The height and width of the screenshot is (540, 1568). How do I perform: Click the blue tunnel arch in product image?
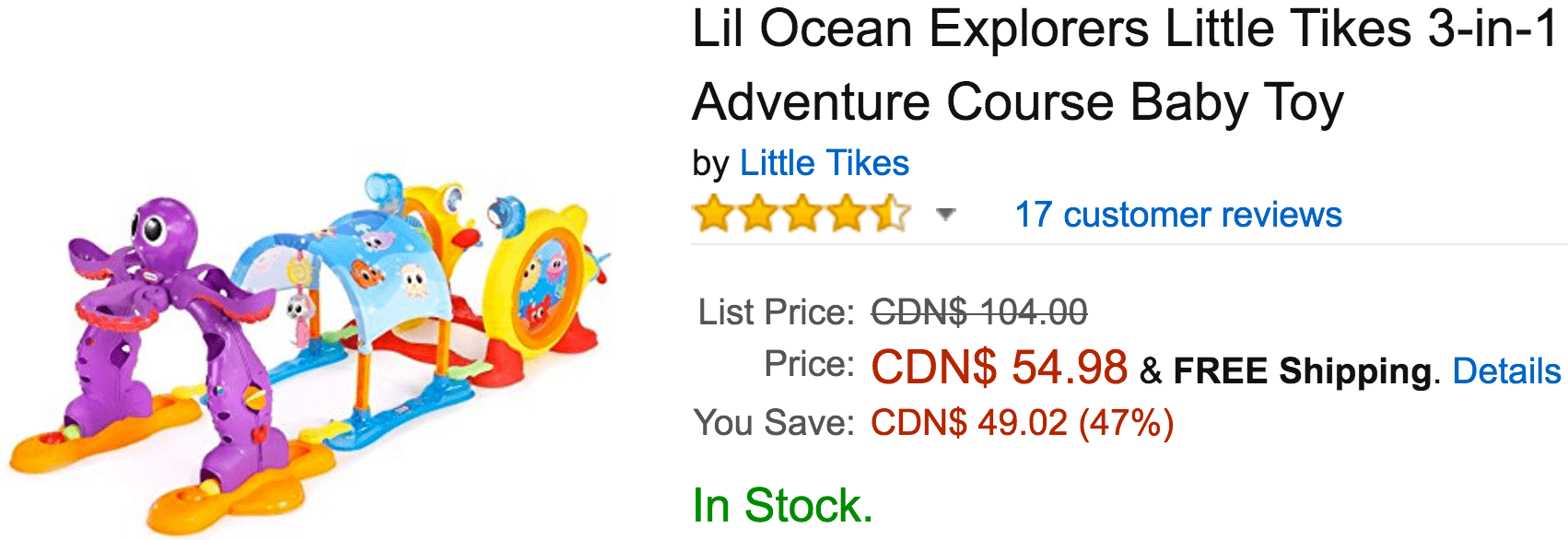[369, 267]
